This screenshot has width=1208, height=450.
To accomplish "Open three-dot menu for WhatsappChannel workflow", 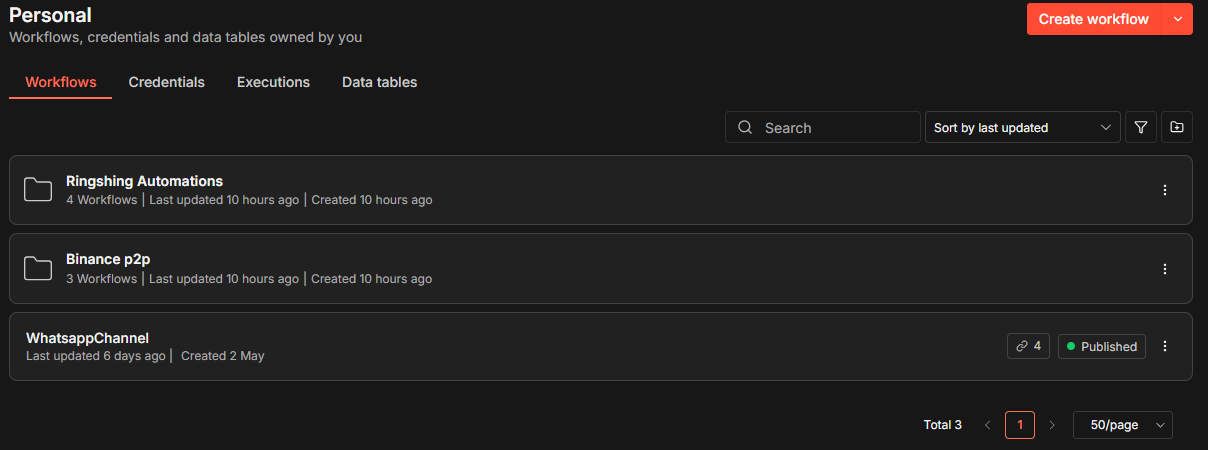I will 1164,346.
